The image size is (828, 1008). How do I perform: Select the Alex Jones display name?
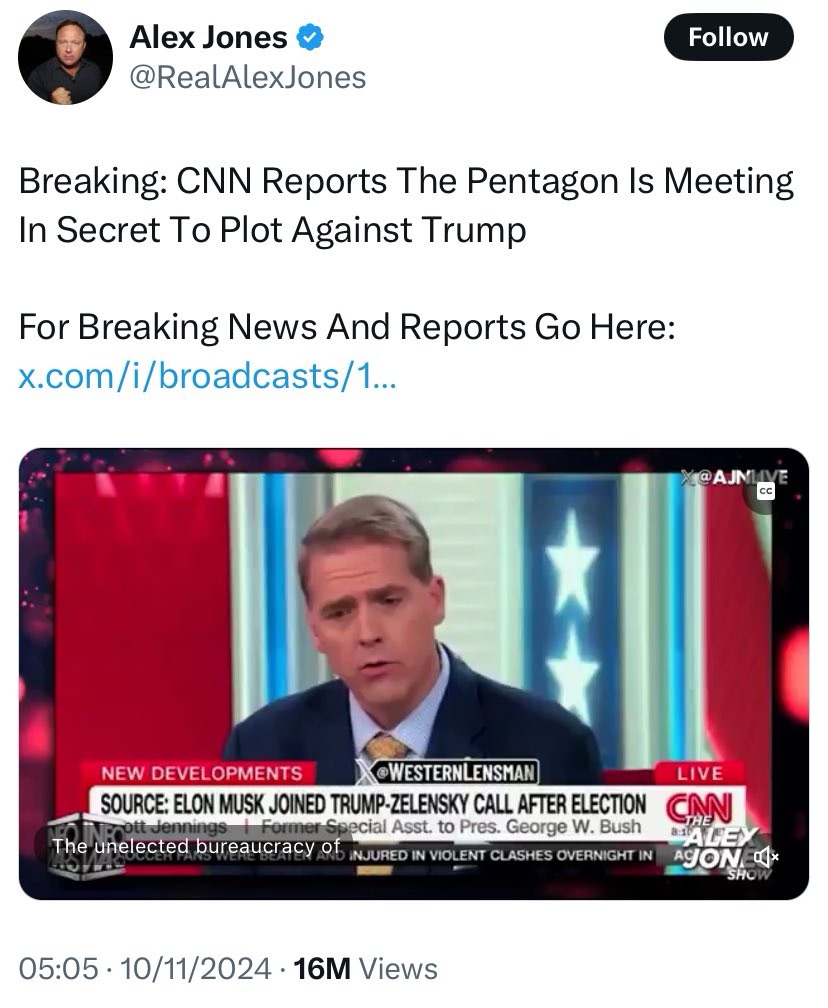tap(208, 37)
